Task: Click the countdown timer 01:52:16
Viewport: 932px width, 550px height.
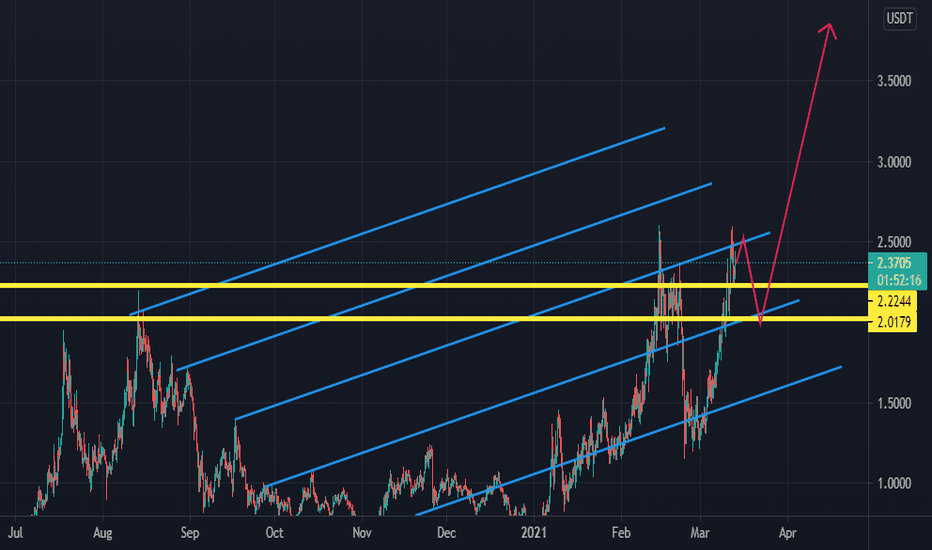Action: 898,280
